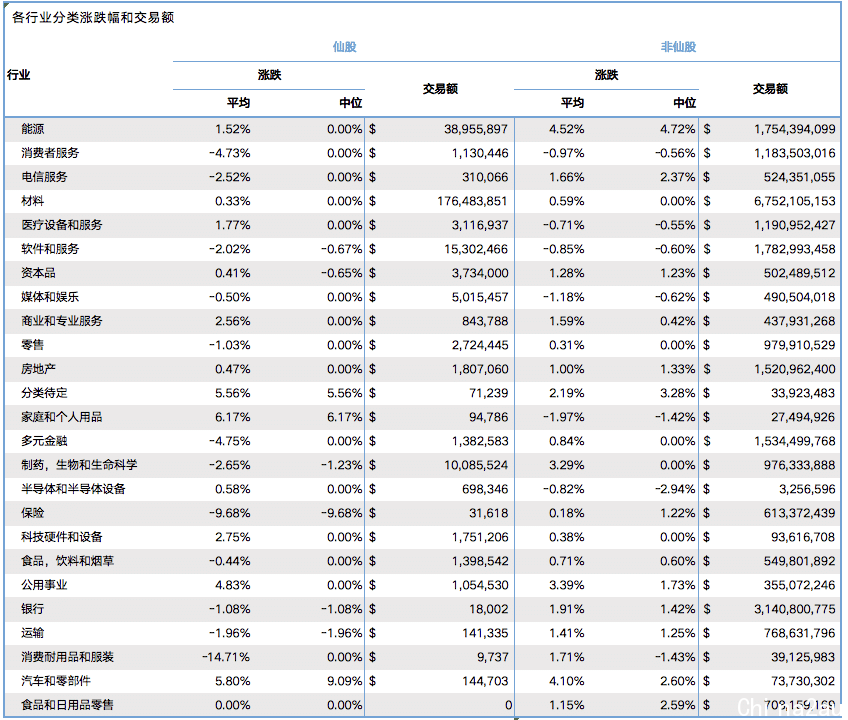Select the '9.09%' cell for 汽车和零部件

(x=344, y=681)
